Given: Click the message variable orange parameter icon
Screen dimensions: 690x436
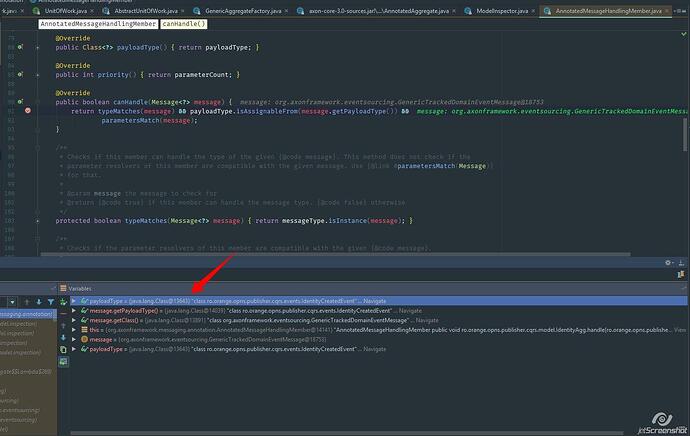Looking at the screenshot, I should pos(84,339).
